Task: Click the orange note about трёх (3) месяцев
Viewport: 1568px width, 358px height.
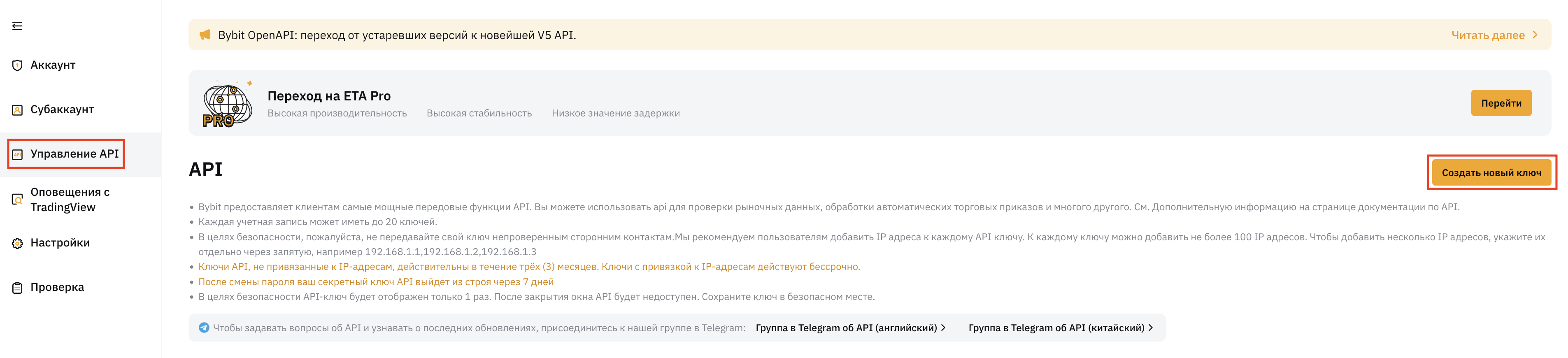Action: 529,267
